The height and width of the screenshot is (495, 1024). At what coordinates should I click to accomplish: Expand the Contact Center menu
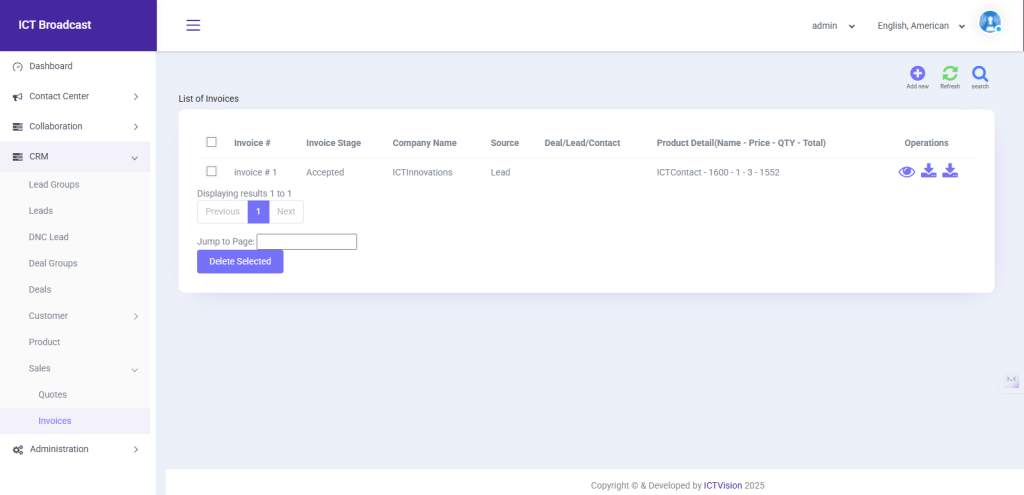(75, 96)
